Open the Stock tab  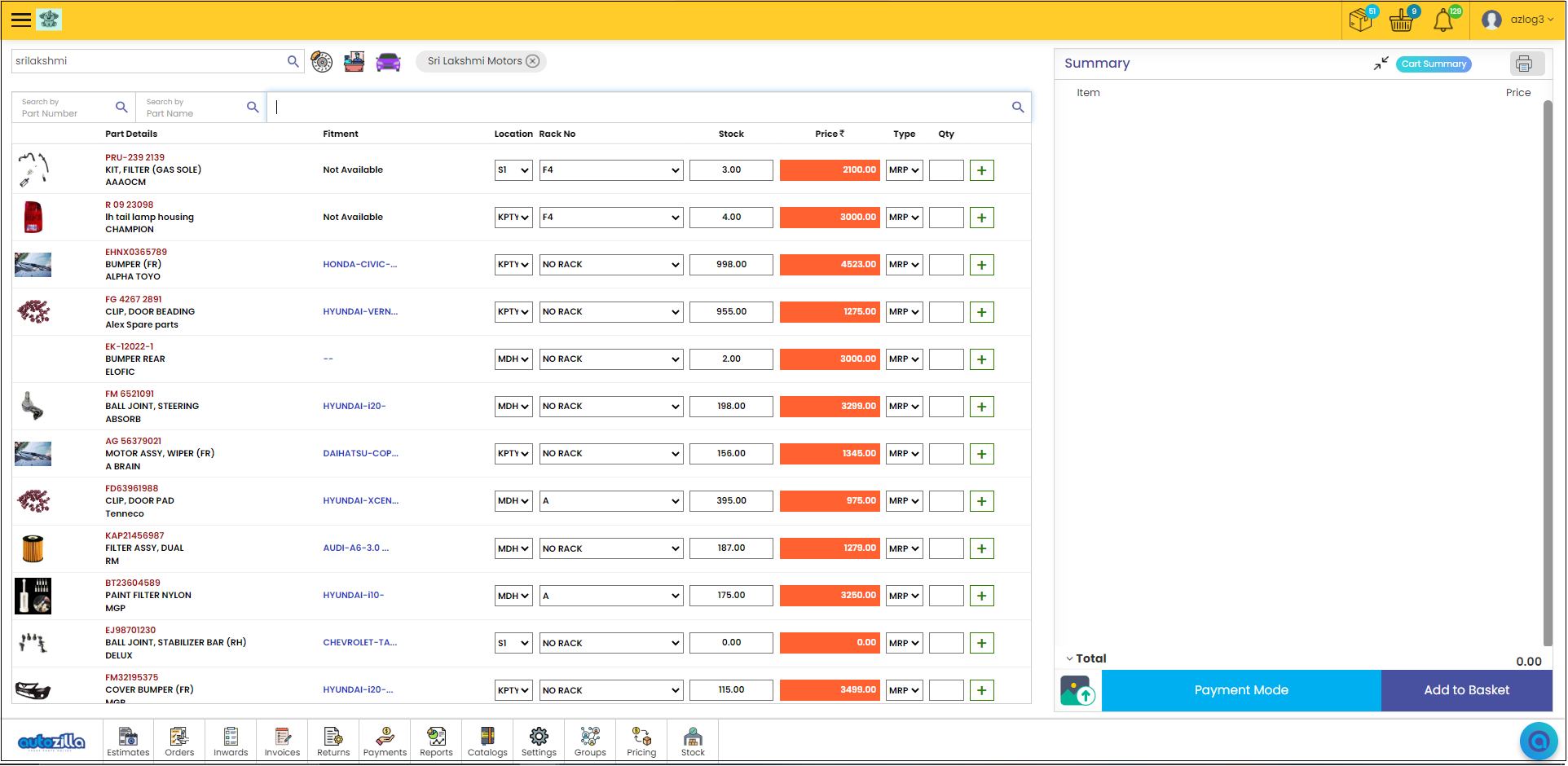point(693,742)
